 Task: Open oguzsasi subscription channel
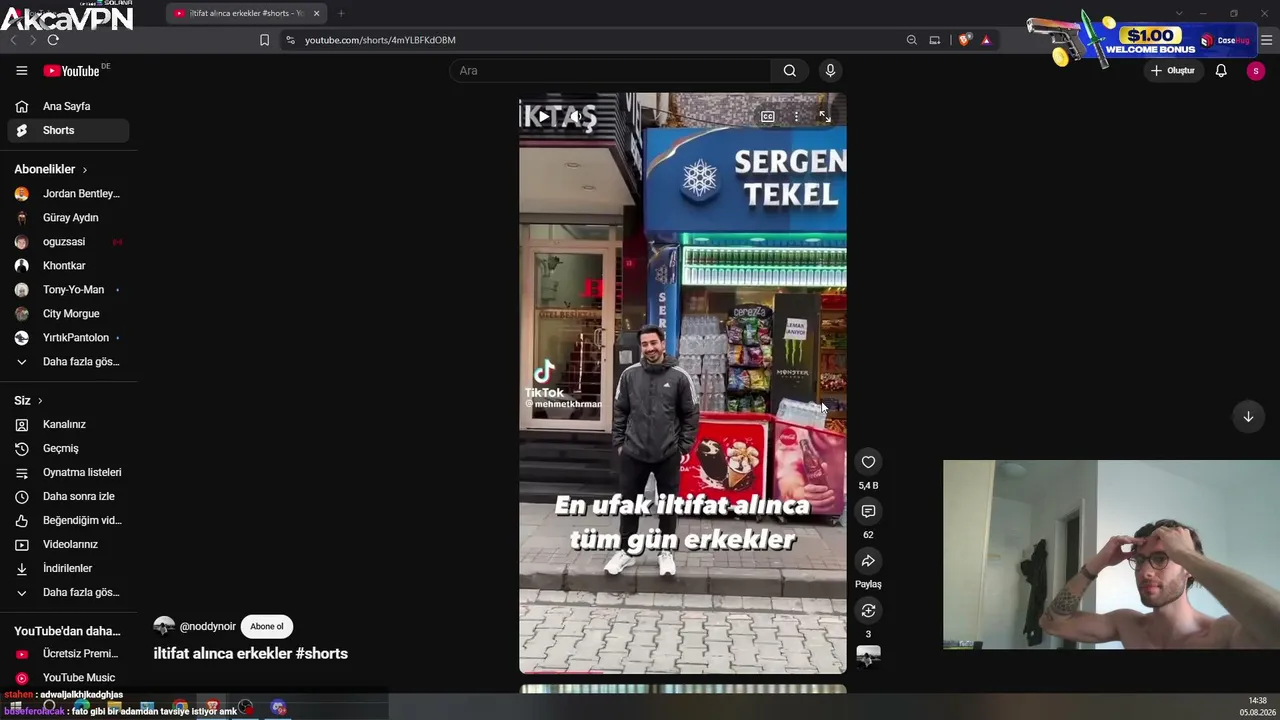[68, 242]
